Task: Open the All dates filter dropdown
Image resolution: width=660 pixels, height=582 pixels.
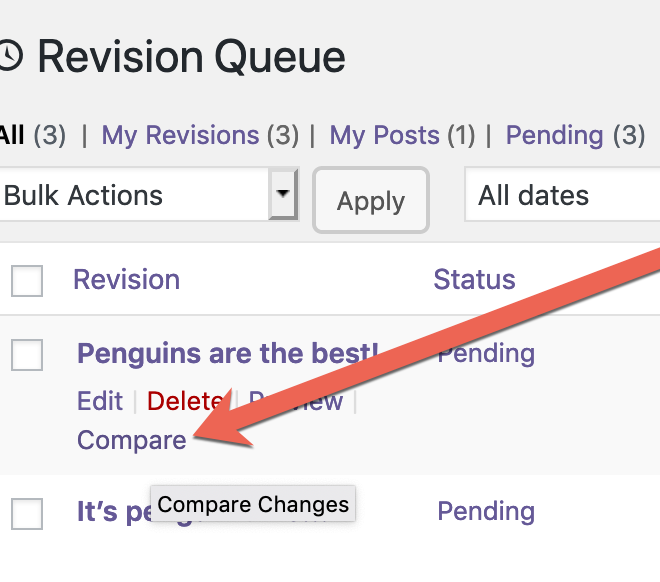Action: [x=562, y=194]
